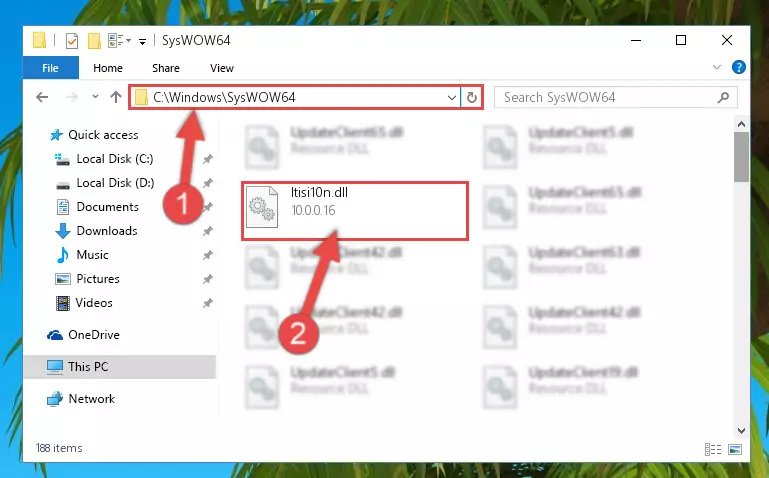
Task: Unpin Videos using its pin icon
Action: (x=208, y=303)
